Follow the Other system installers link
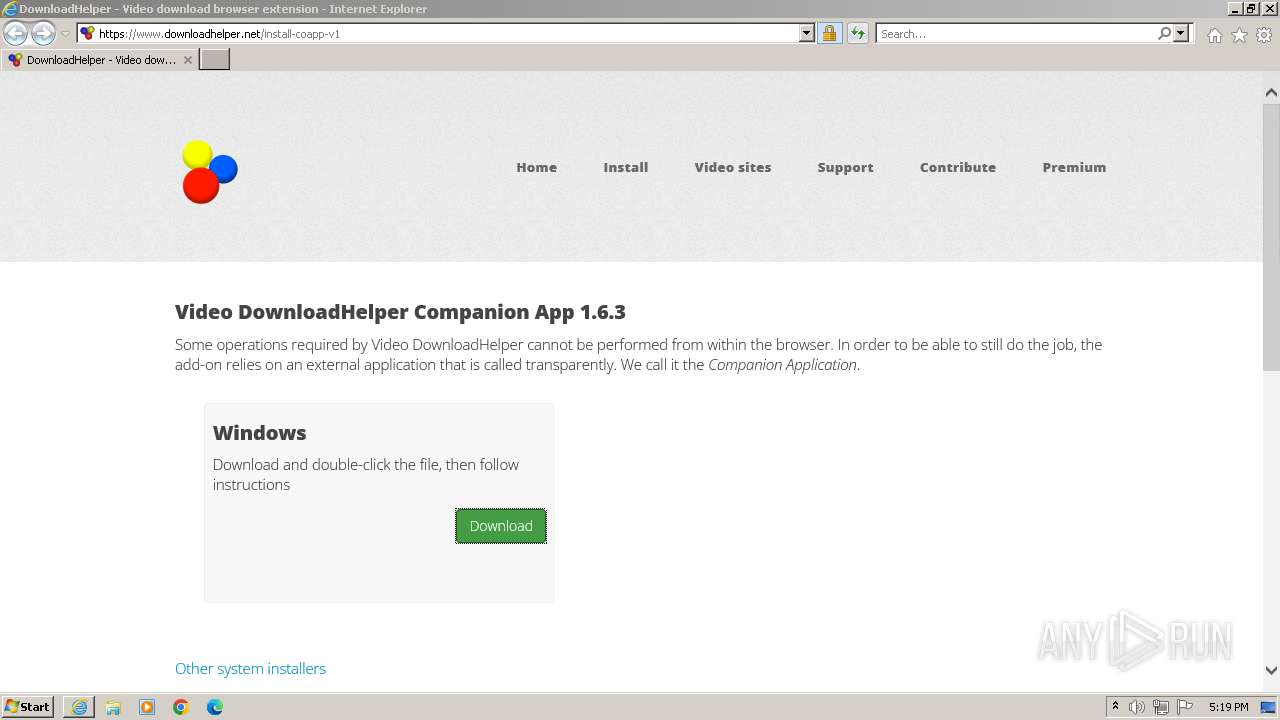Screen dimensions: 1280x720 click(250, 668)
